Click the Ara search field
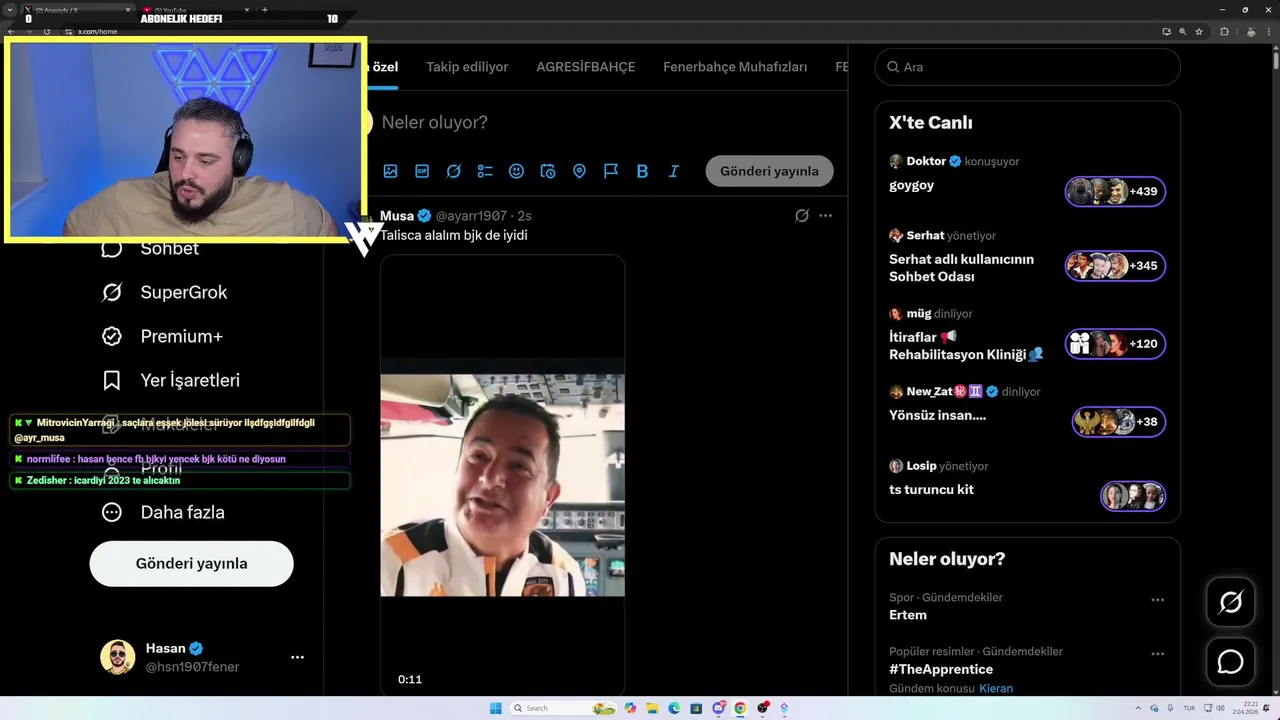 coord(1027,67)
